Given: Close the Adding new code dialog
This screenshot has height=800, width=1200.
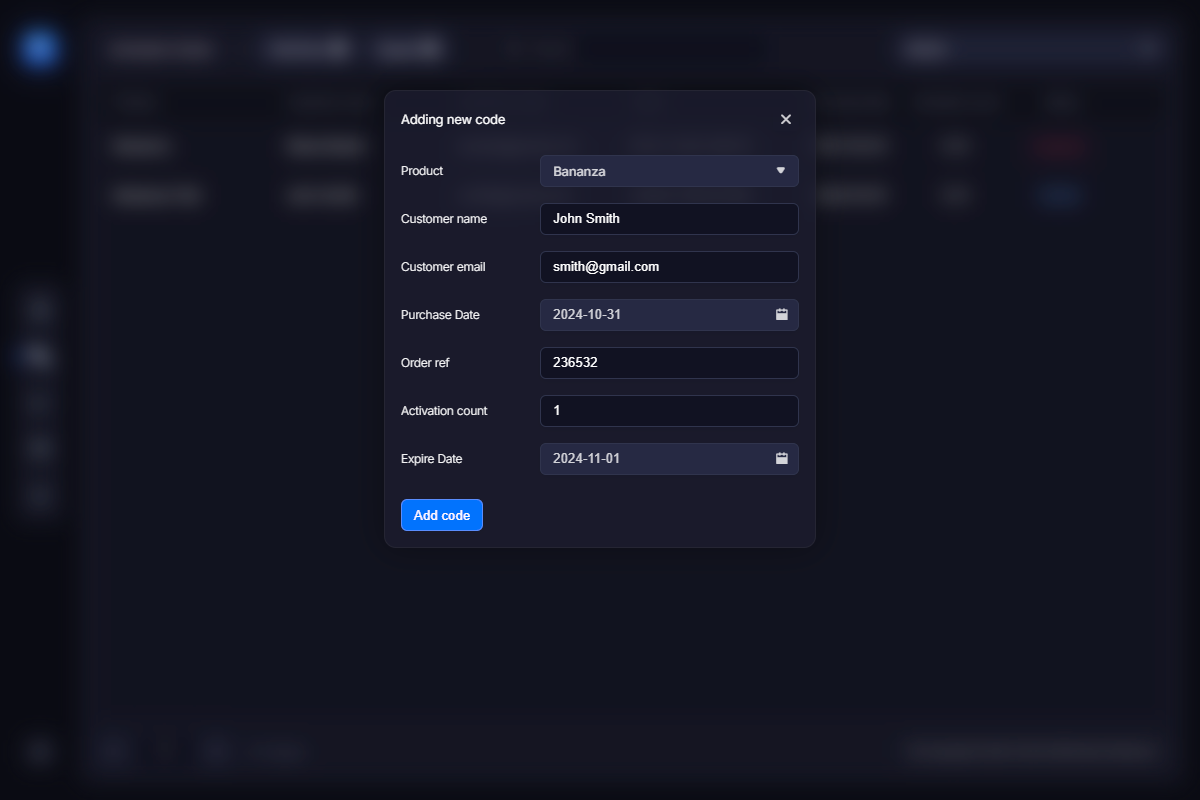Looking at the screenshot, I should coord(785,119).
